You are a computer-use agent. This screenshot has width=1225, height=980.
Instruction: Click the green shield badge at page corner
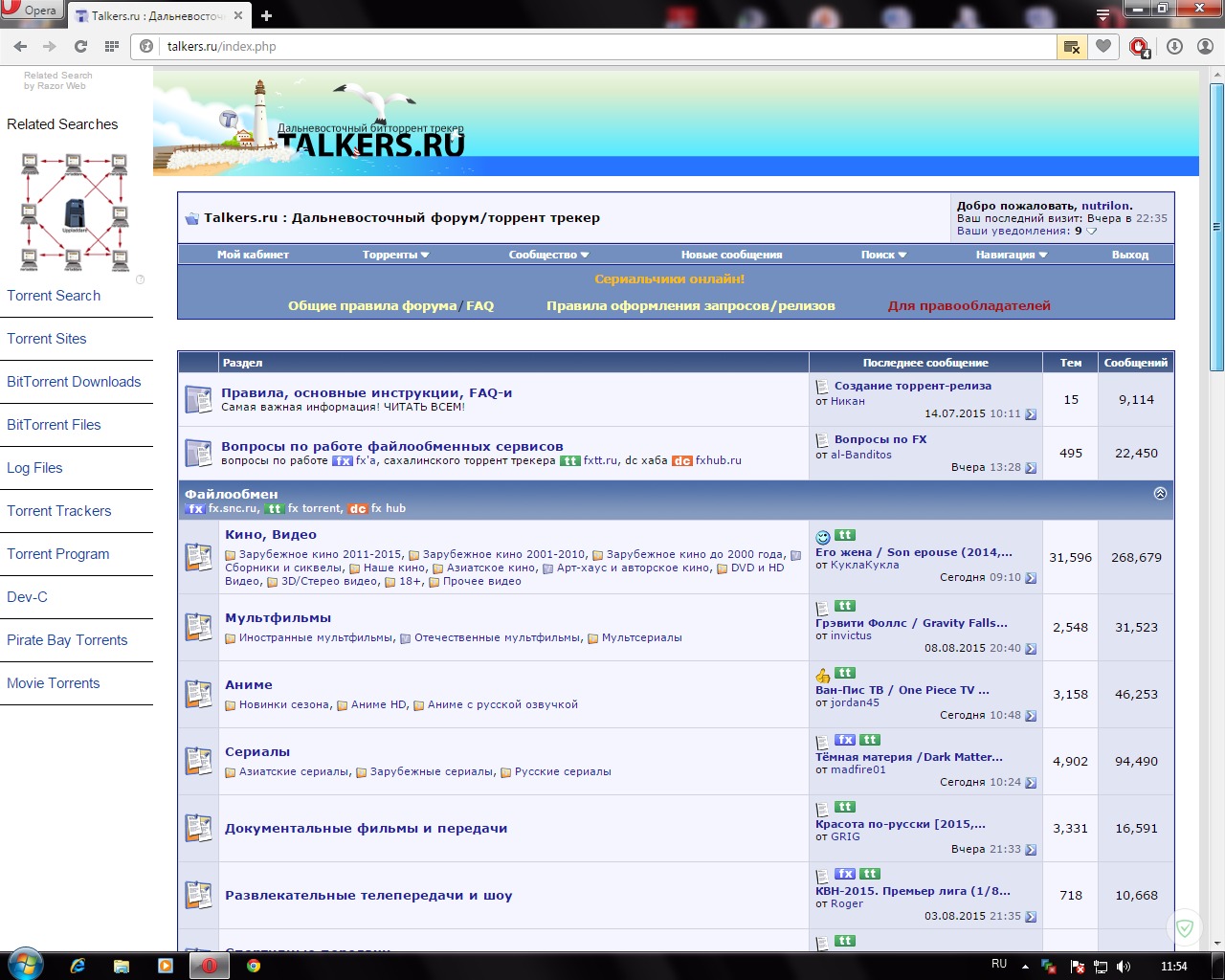1185,928
